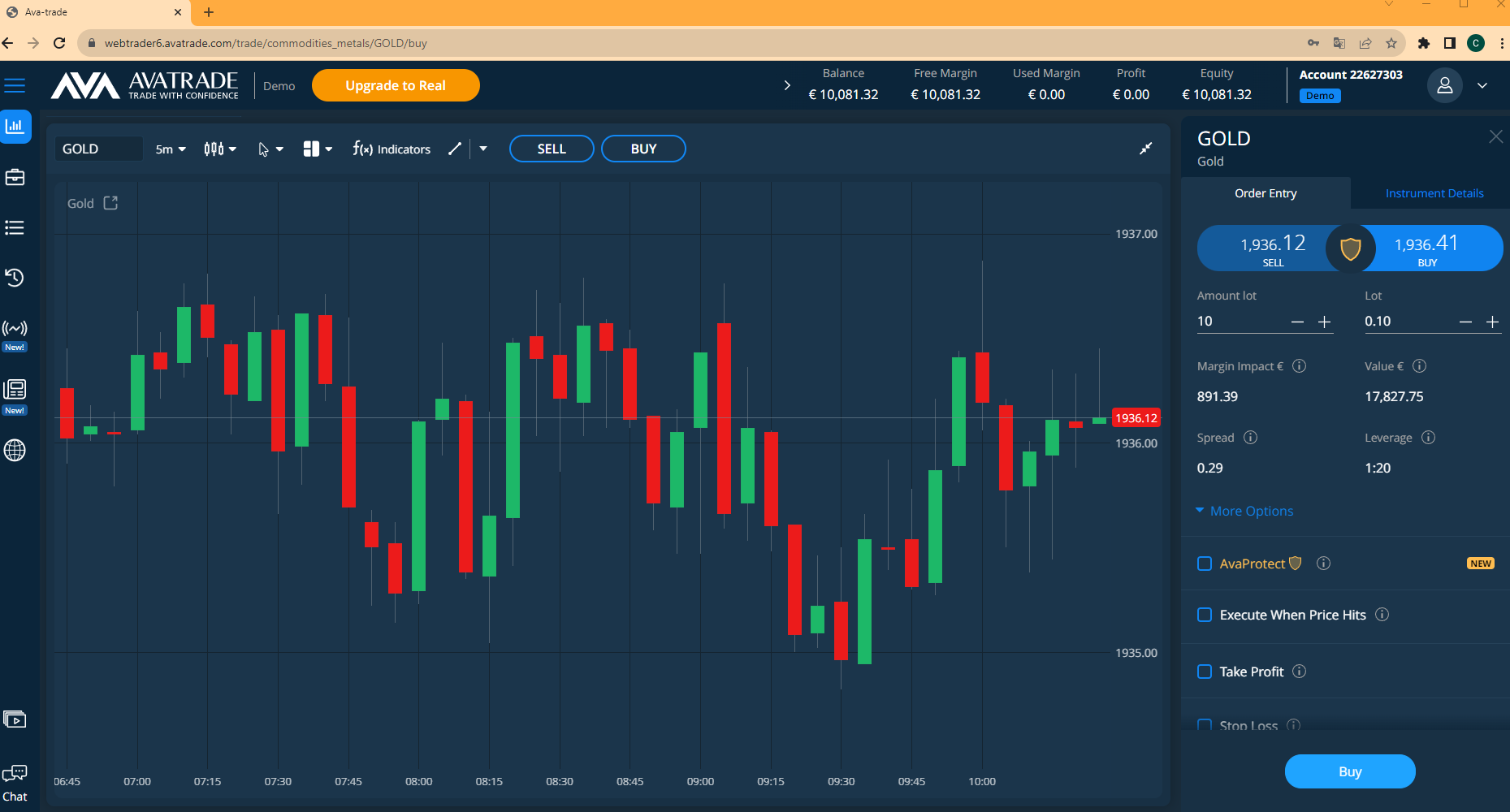Enable the Stop Loss checkbox
The width and height of the screenshot is (1510, 812).
1205,724
